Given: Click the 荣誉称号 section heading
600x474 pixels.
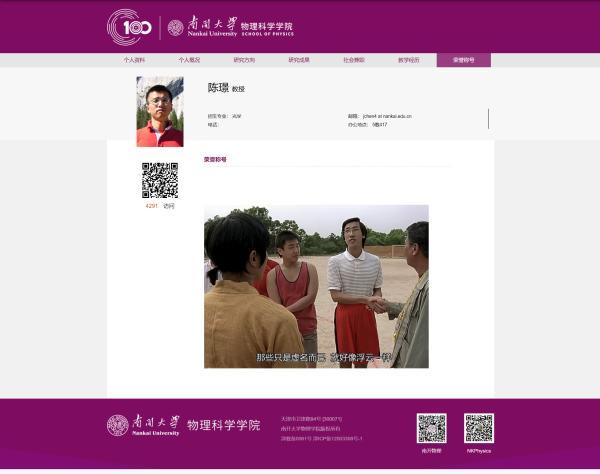Looking at the screenshot, I should tap(215, 159).
